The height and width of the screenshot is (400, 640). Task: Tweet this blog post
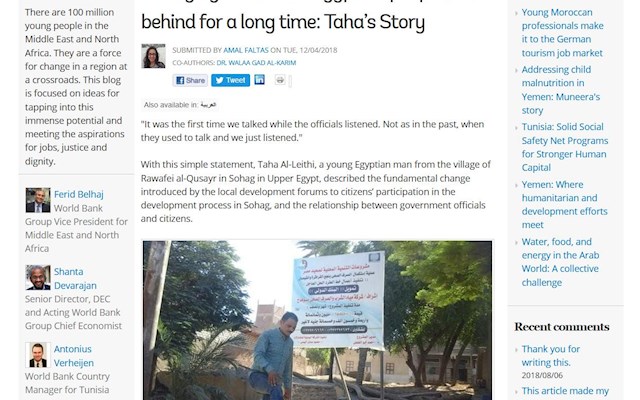230,80
